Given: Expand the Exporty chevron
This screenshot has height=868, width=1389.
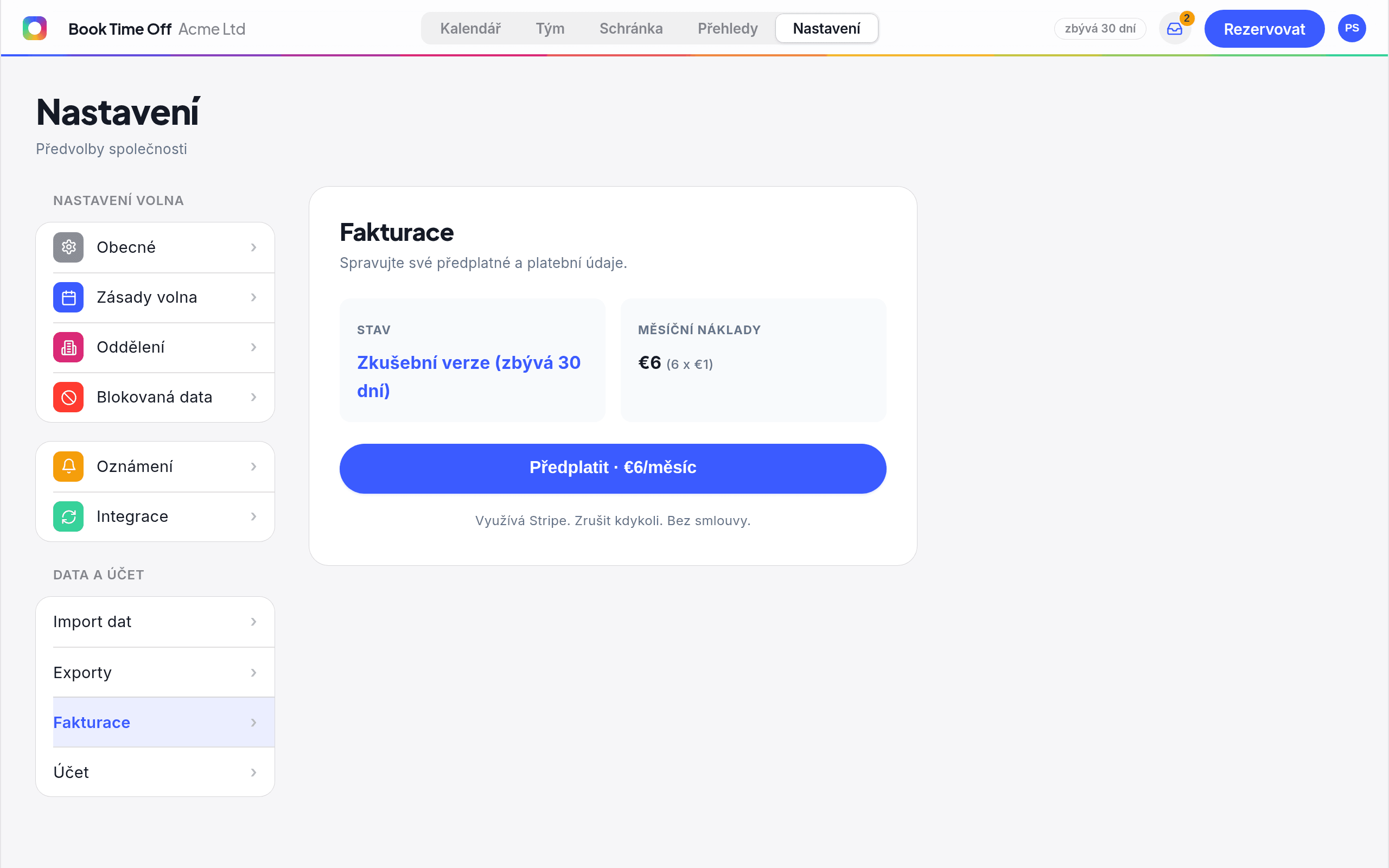Looking at the screenshot, I should tap(254, 672).
